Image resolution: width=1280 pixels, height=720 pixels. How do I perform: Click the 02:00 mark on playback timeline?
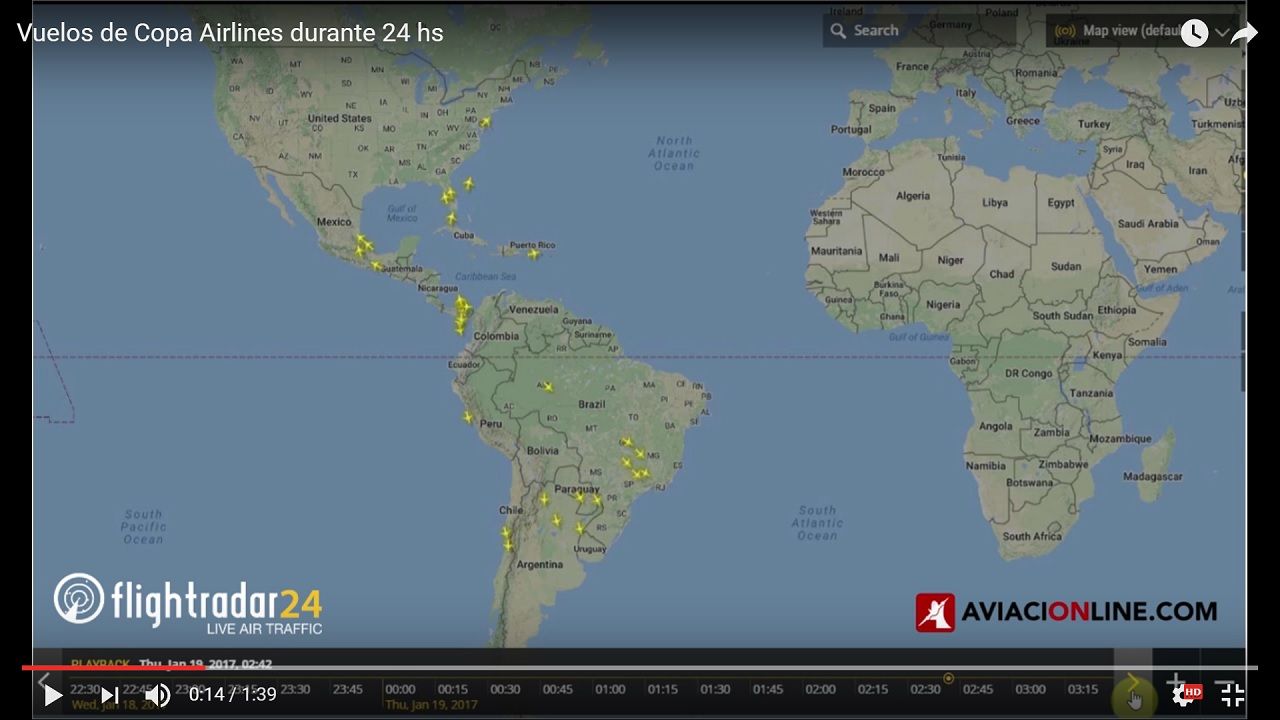point(820,689)
